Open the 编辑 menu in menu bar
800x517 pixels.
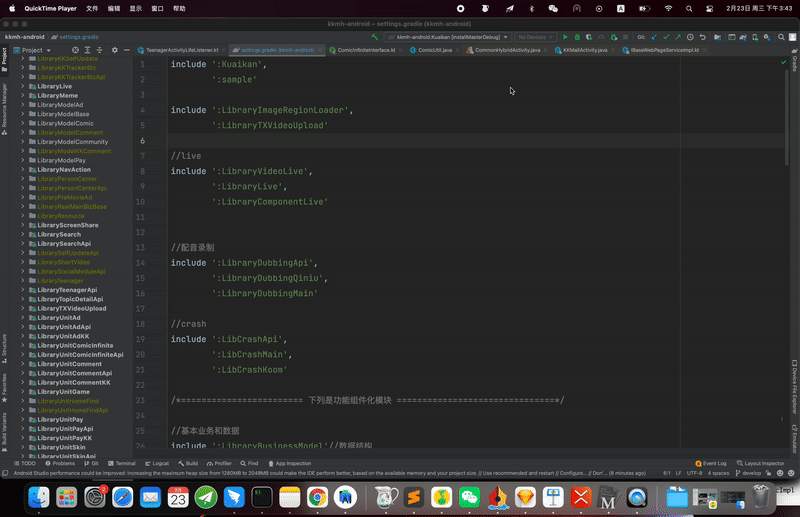tap(114, 8)
